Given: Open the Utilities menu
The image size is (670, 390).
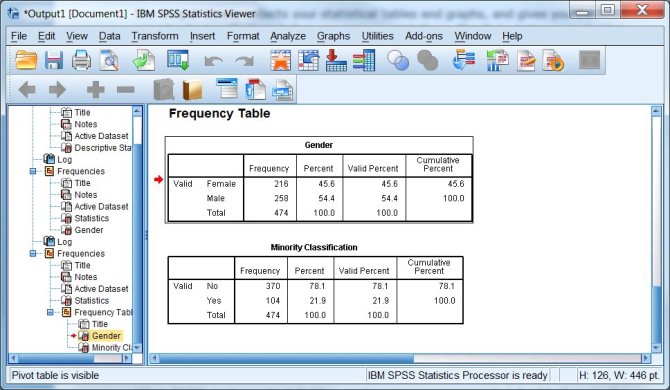Looking at the screenshot, I should coord(377,36).
